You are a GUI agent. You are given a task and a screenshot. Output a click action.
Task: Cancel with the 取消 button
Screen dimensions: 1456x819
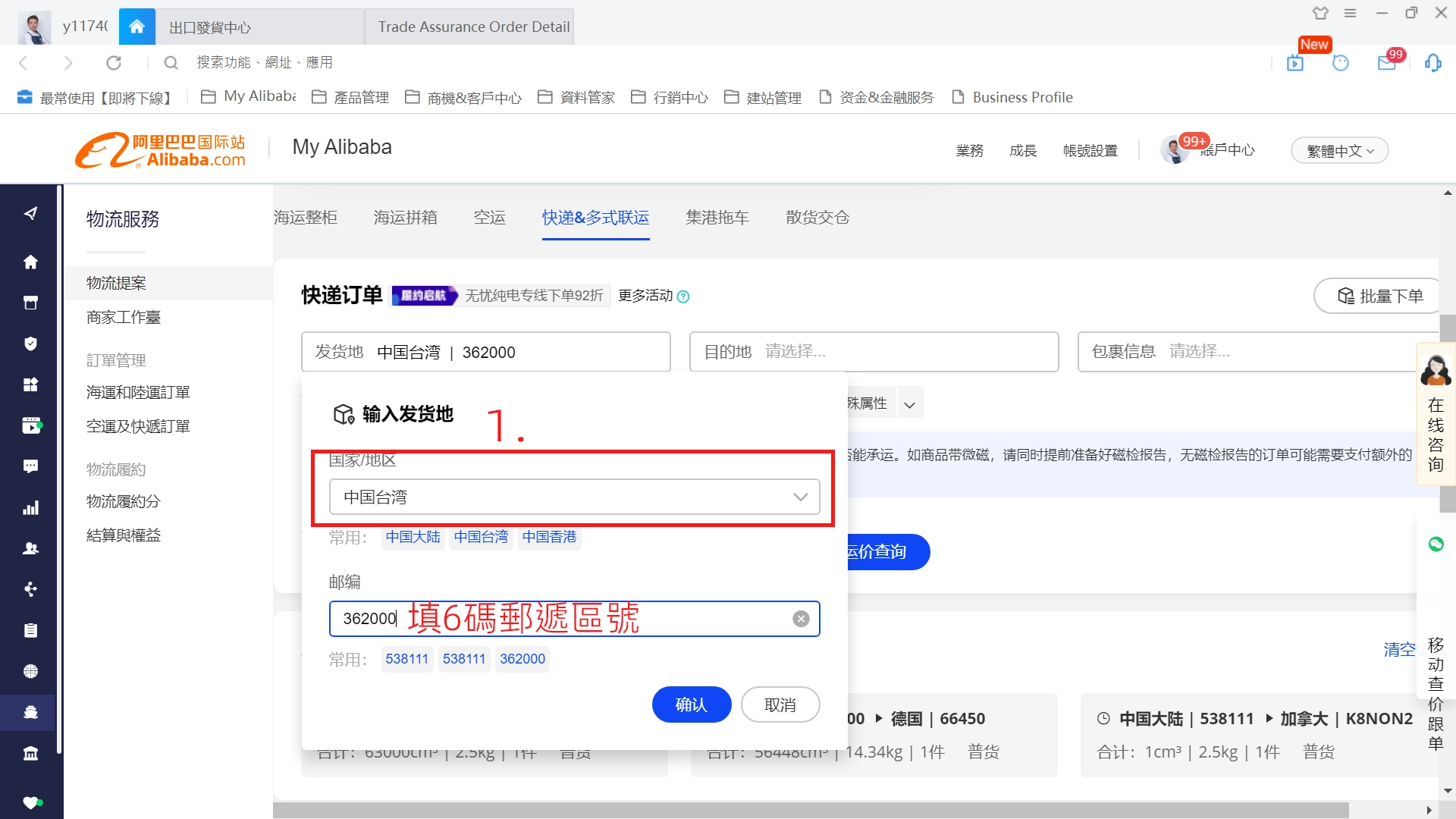point(780,704)
